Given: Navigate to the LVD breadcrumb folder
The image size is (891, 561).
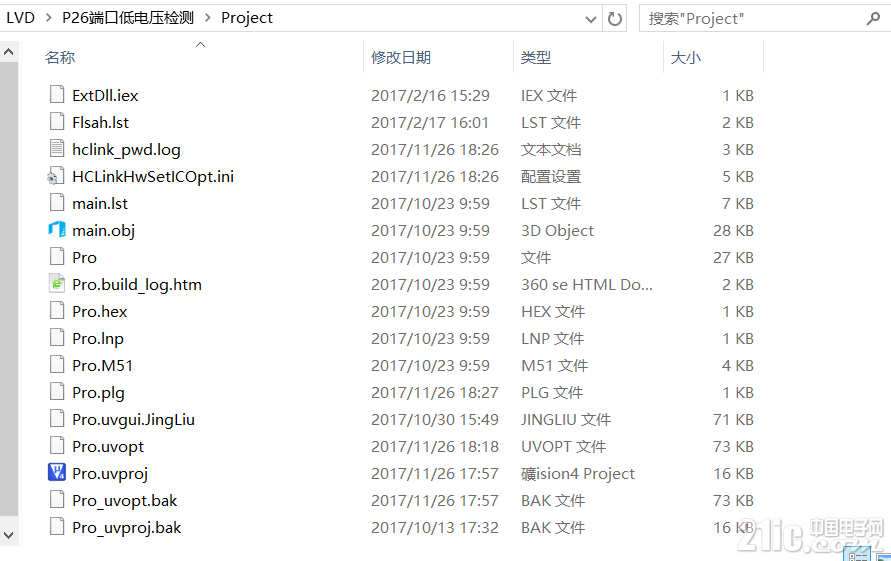Looking at the screenshot, I should 21,18.
